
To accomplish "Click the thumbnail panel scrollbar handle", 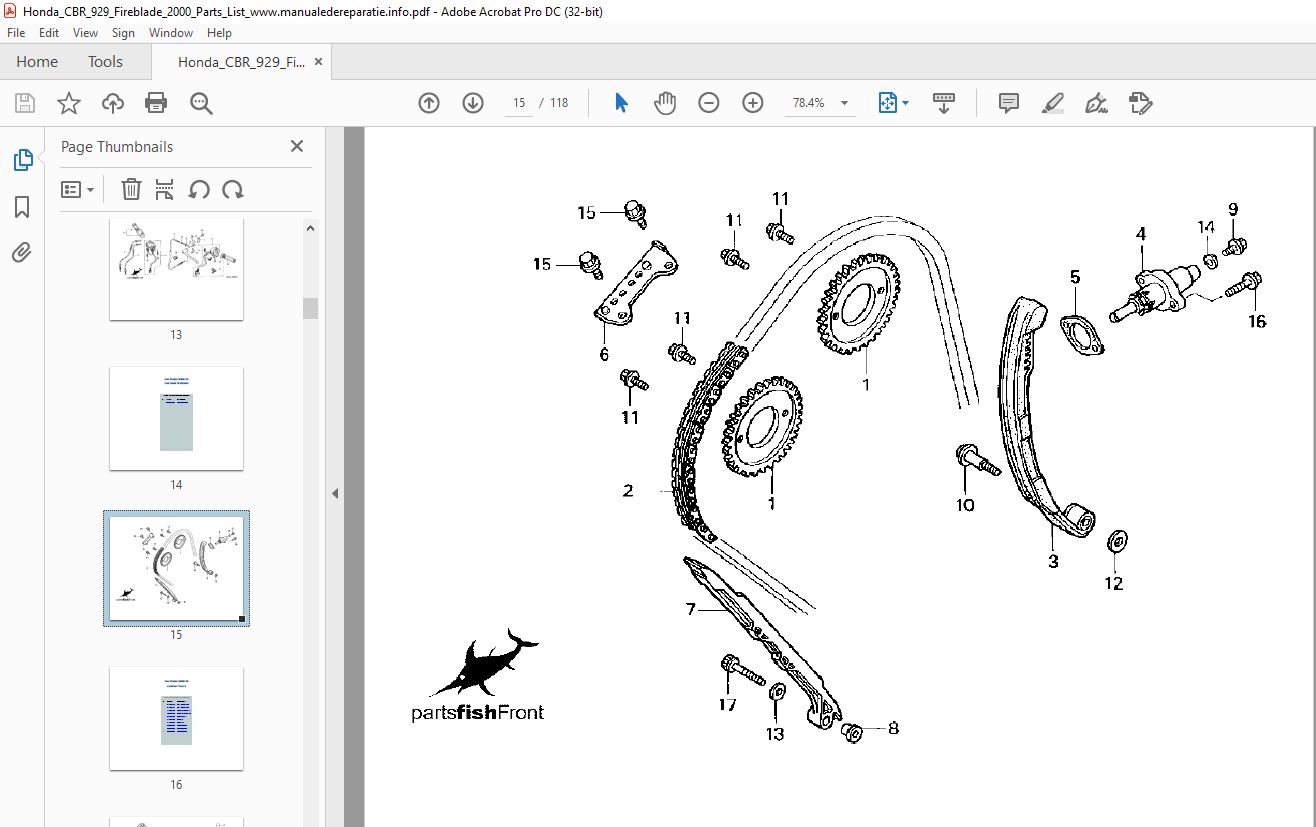I will [x=310, y=308].
